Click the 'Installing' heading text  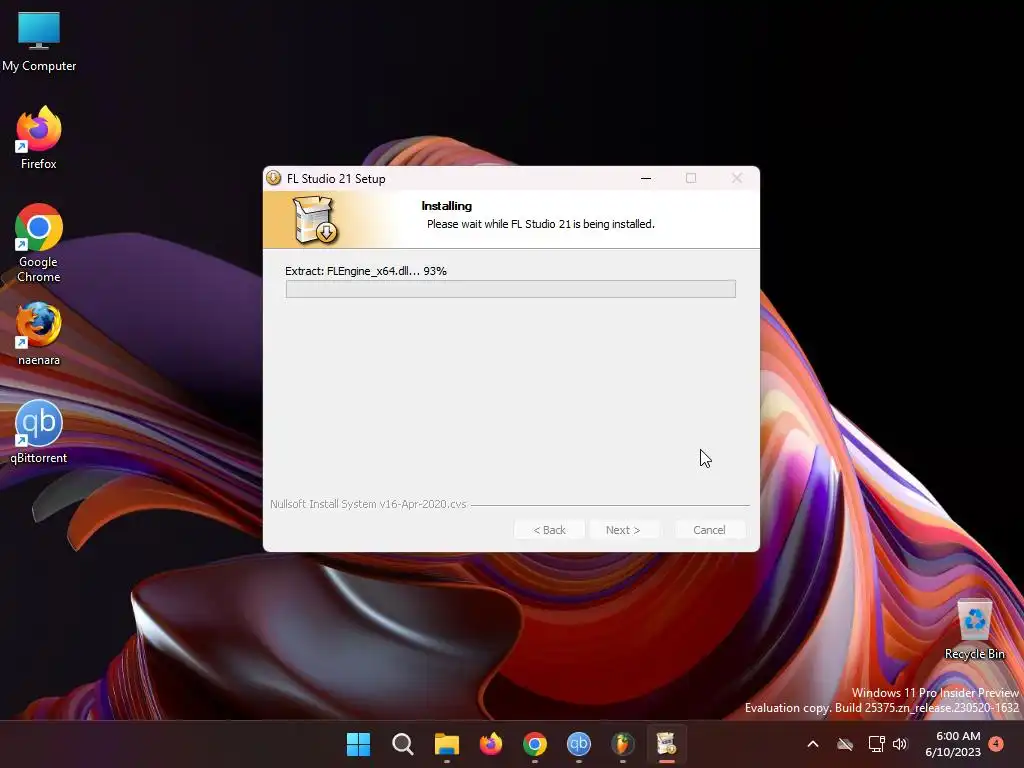tap(447, 206)
